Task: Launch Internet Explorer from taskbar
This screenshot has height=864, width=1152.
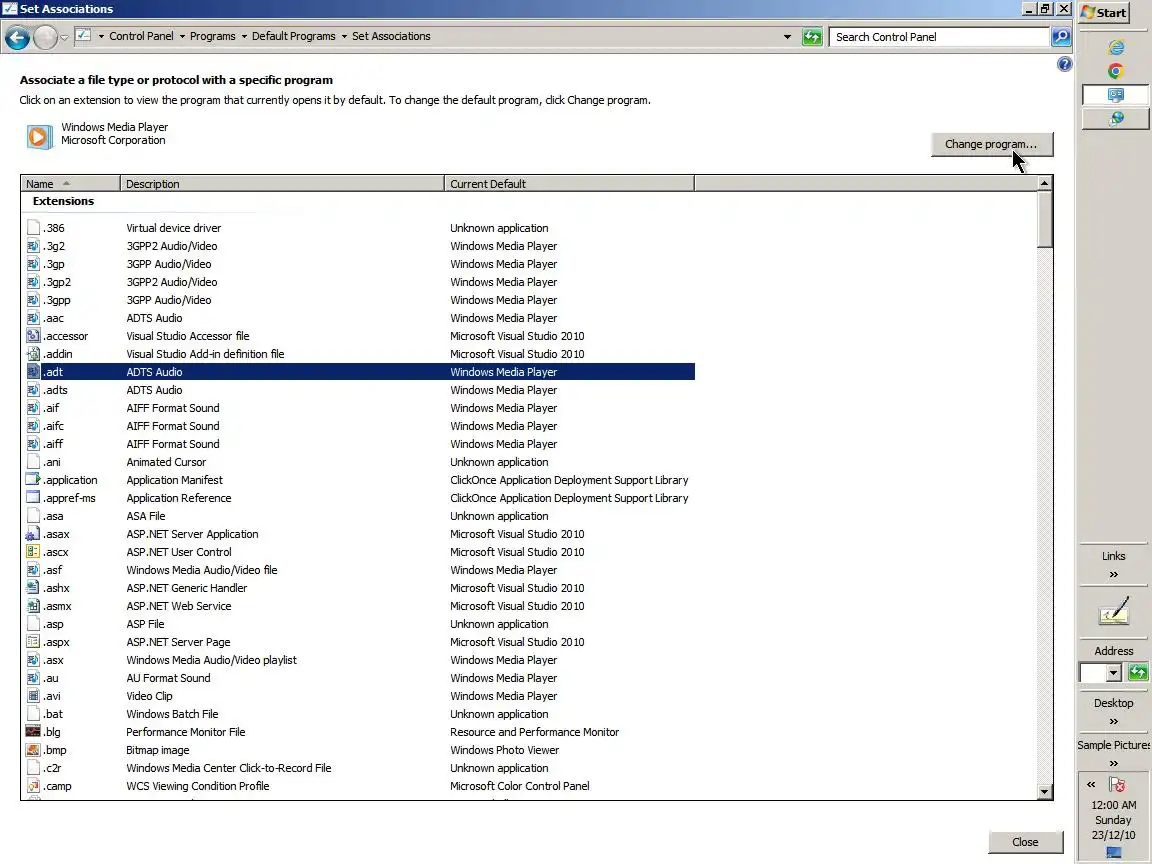Action: 1116,47
